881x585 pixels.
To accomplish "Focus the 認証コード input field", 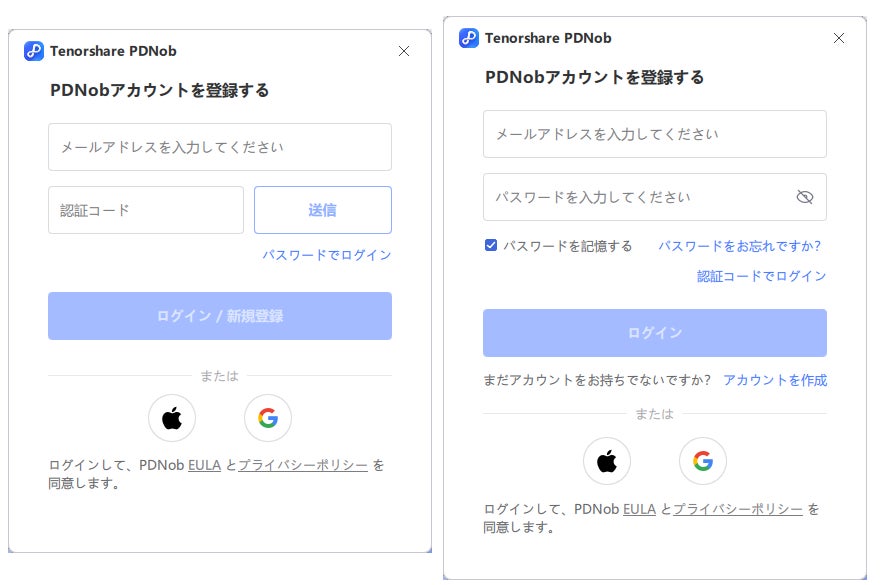I will pyautogui.click(x=146, y=210).
